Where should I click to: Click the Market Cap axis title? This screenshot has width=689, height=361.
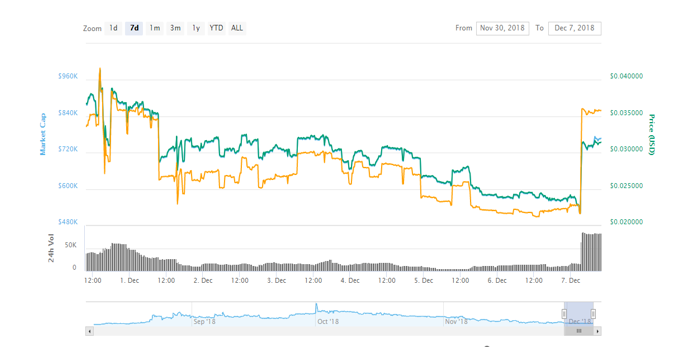[x=43, y=134]
